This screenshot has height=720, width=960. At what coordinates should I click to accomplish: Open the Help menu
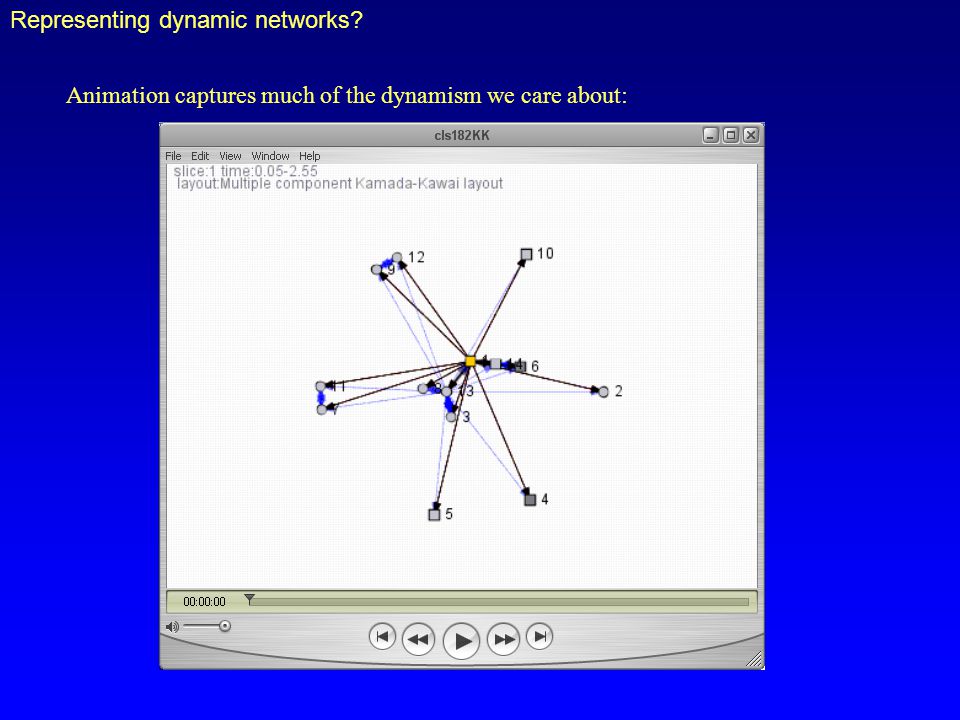(x=309, y=156)
